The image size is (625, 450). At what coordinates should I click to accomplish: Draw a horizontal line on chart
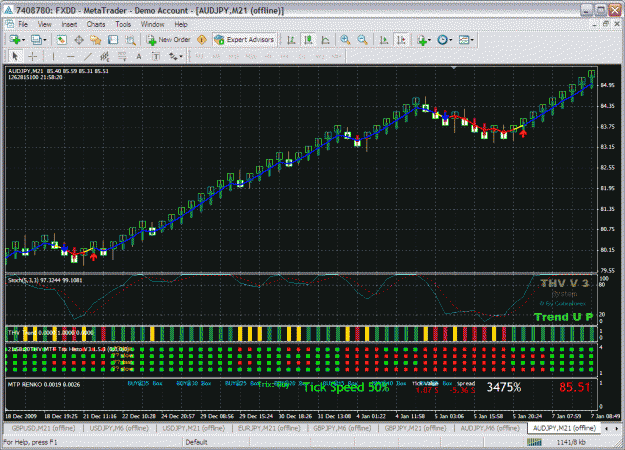tap(71, 57)
